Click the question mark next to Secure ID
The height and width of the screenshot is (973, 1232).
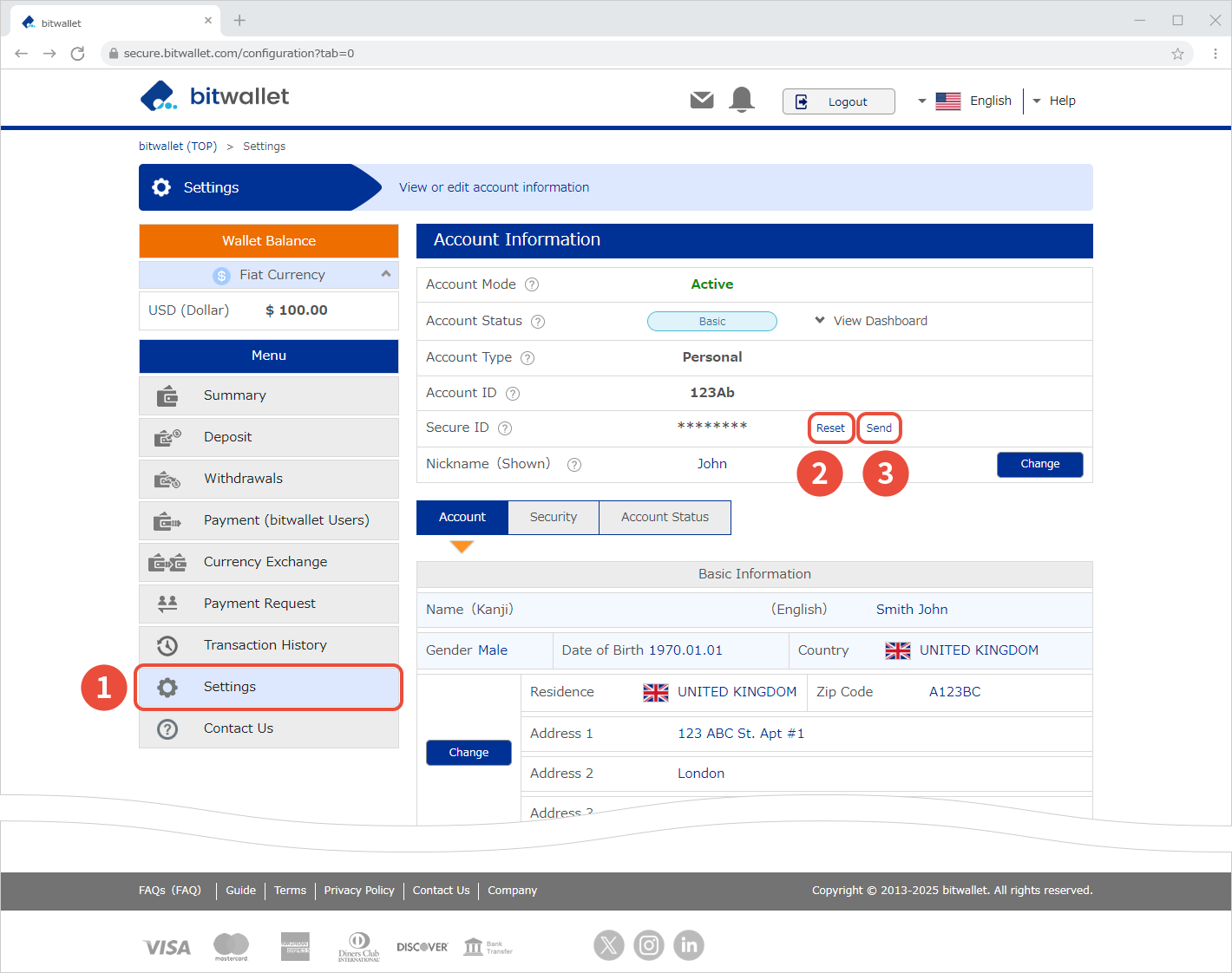pos(505,428)
